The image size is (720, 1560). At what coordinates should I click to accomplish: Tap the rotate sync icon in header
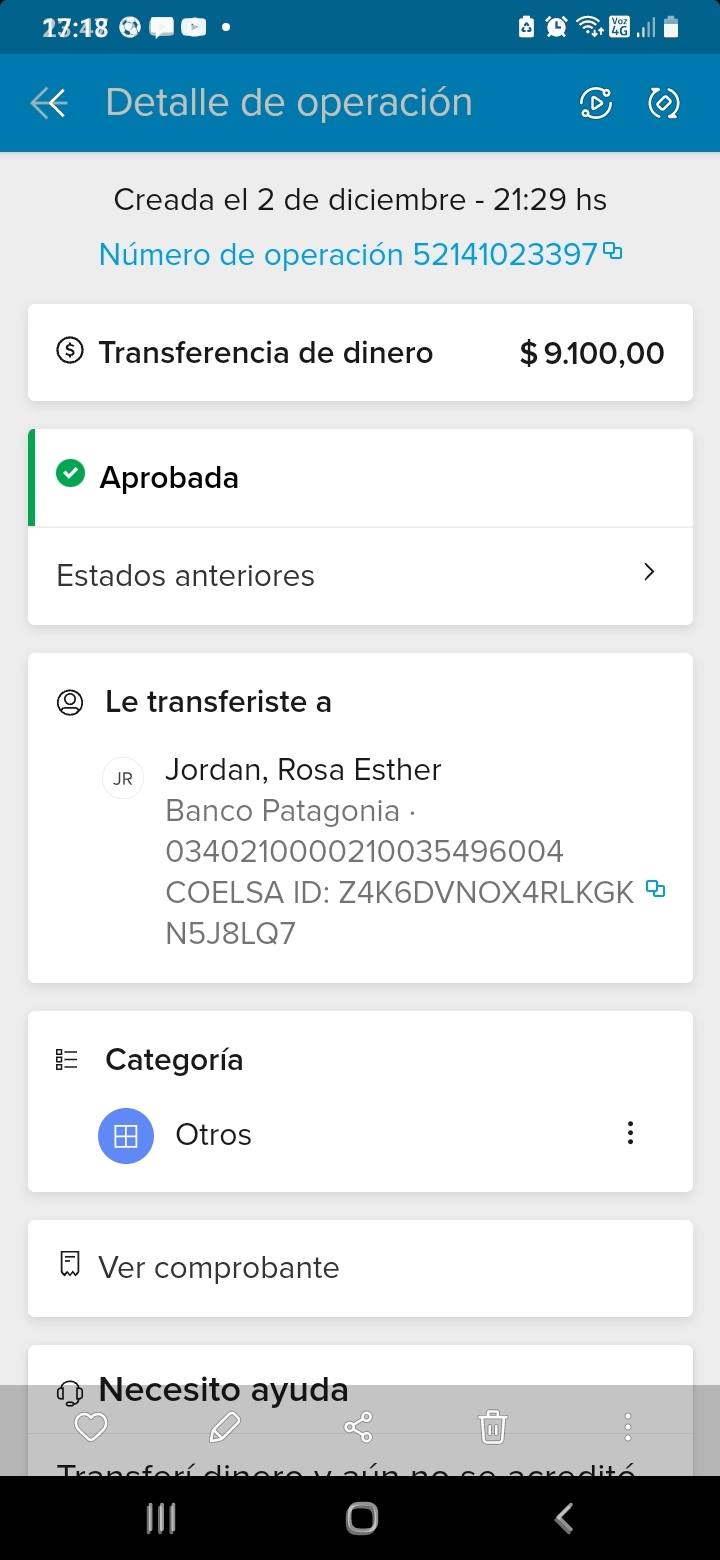coord(664,103)
